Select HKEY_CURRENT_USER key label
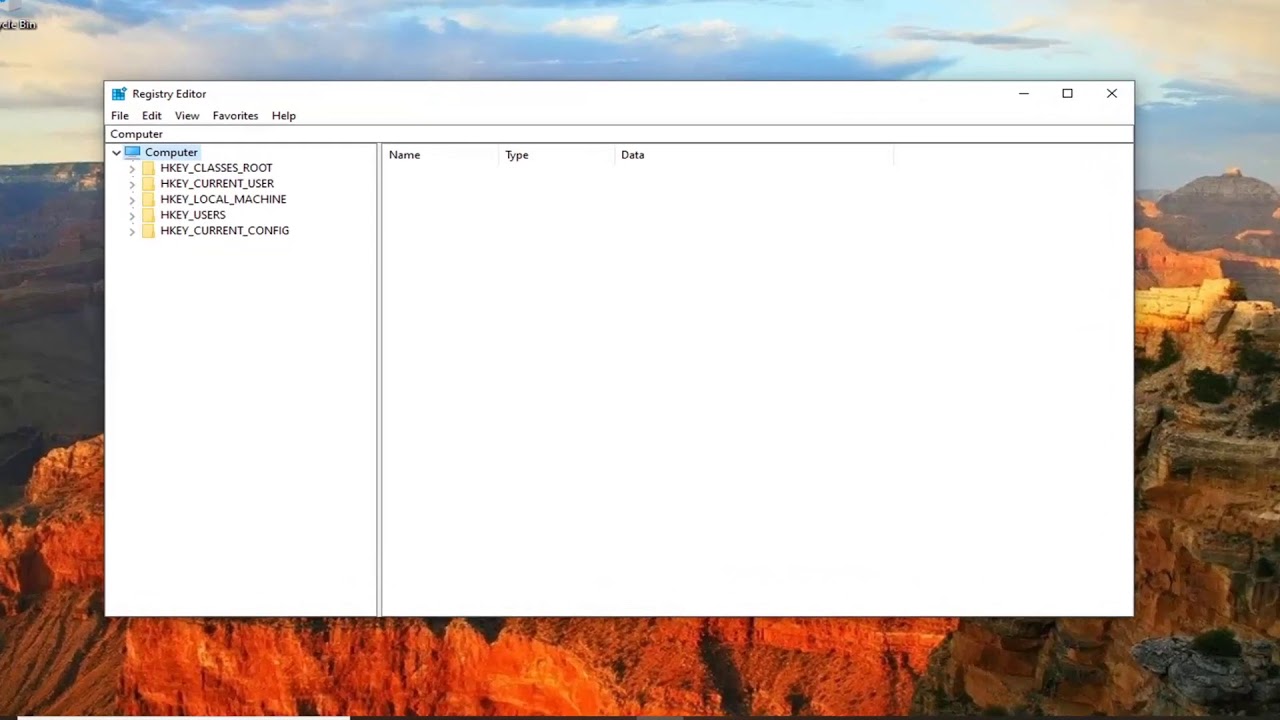Image resolution: width=1280 pixels, height=720 pixels. point(217,184)
